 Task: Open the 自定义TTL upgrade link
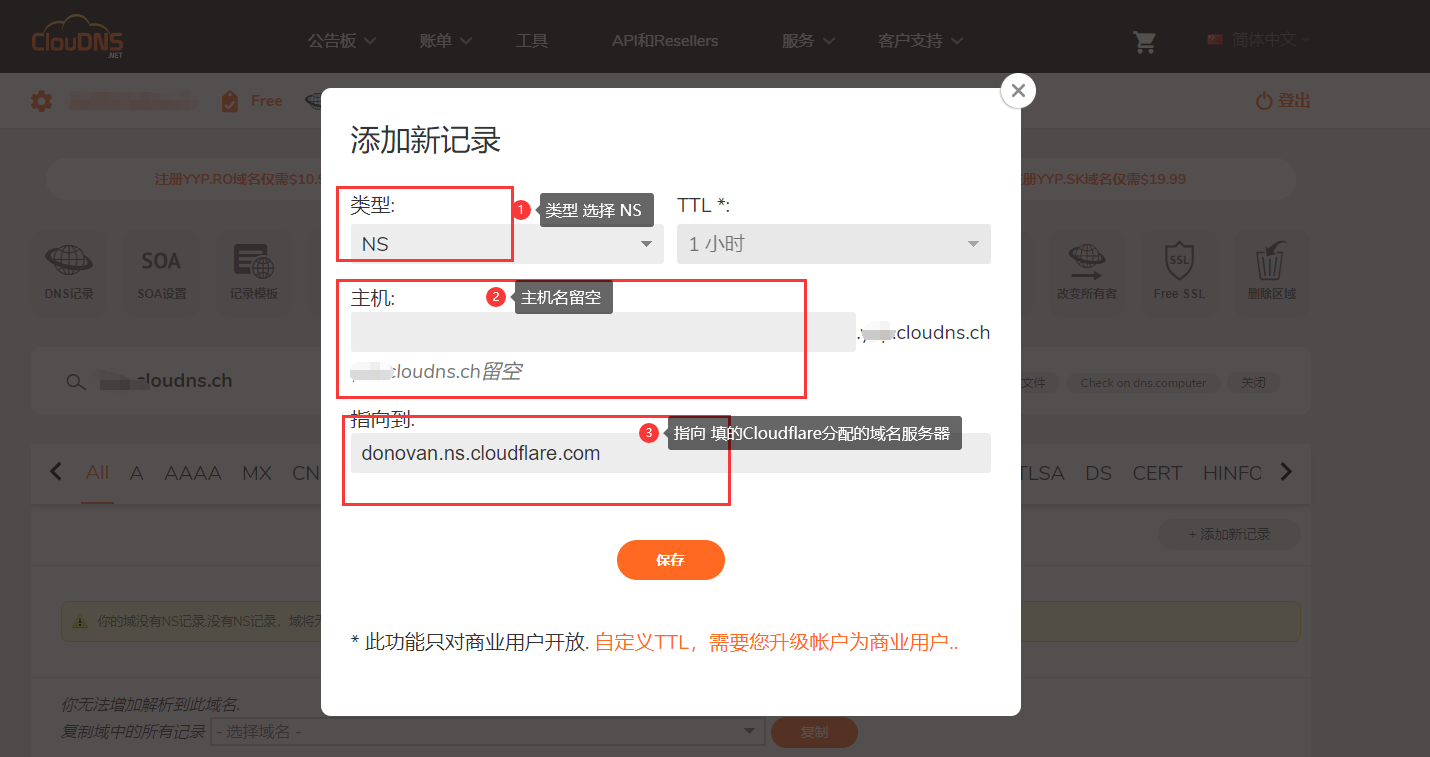776,642
